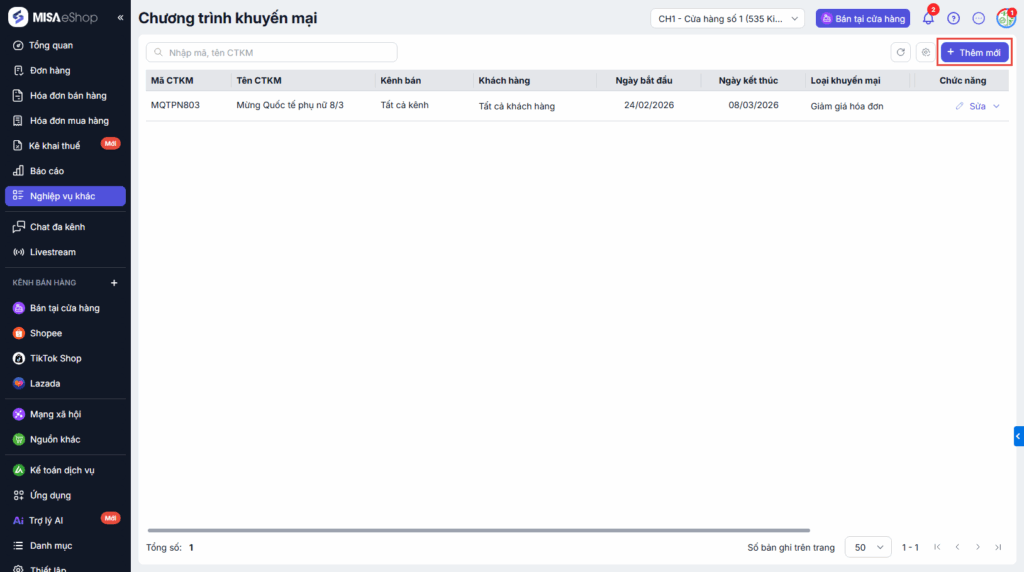Open the store selector CH1 dropdown
This screenshot has height=572, width=1024.
(x=728, y=18)
